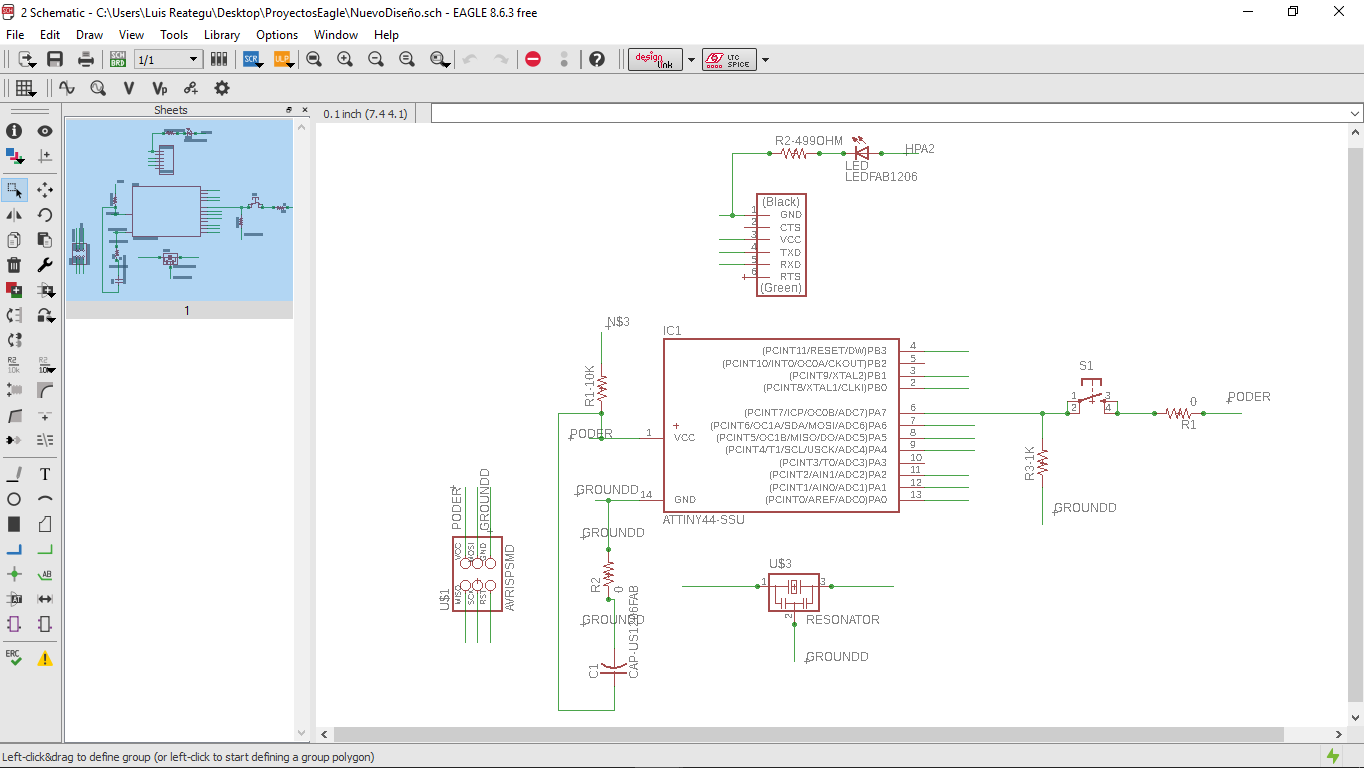The height and width of the screenshot is (768, 1366).
Task: Open the Library menu
Action: point(222,34)
